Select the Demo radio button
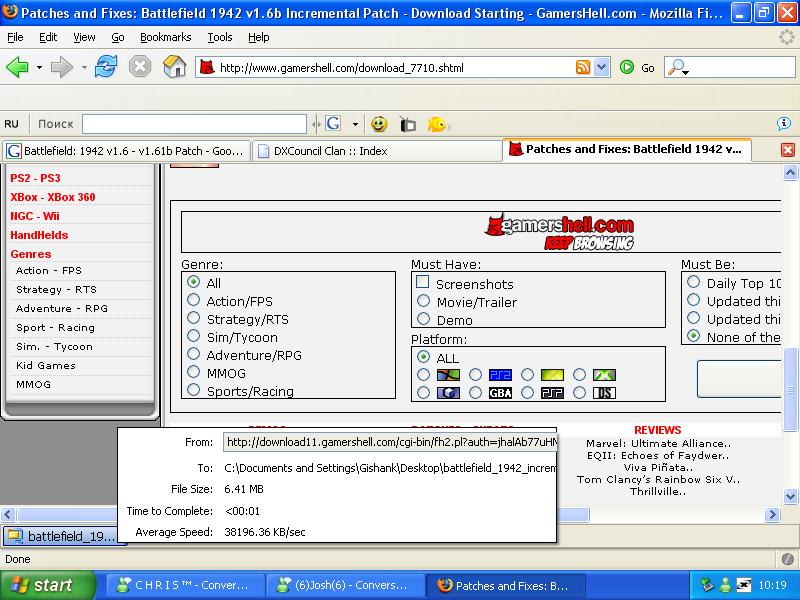The width and height of the screenshot is (800, 600). 423,319
